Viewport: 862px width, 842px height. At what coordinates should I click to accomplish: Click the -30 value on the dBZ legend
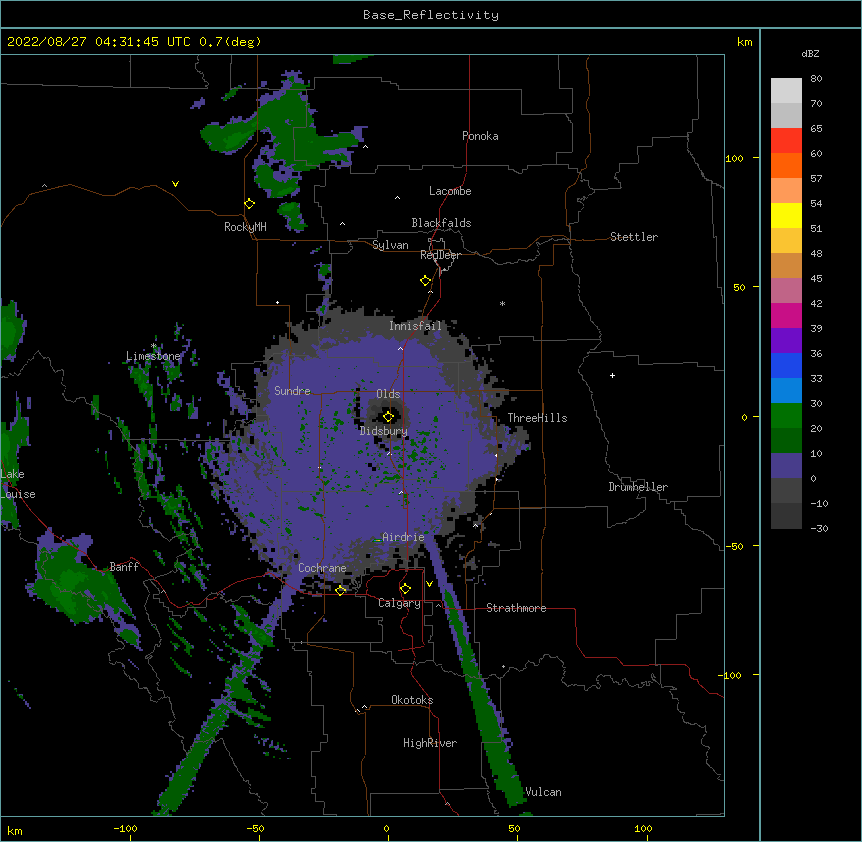pyautogui.click(x=819, y=529)
